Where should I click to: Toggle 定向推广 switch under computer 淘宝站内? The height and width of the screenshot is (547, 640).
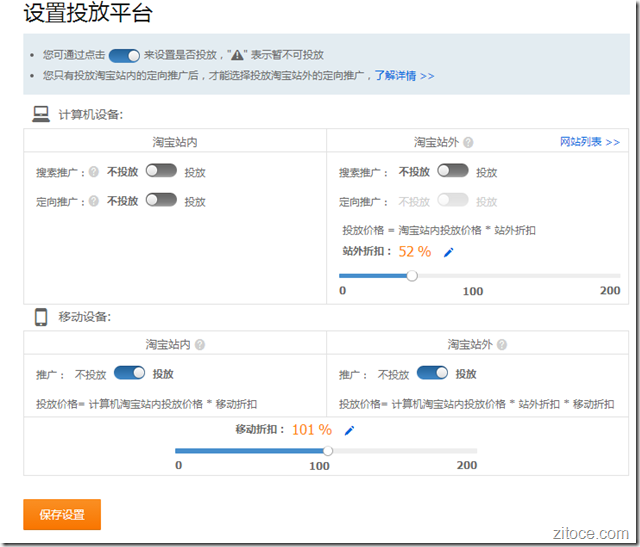(x=161, y=200)
